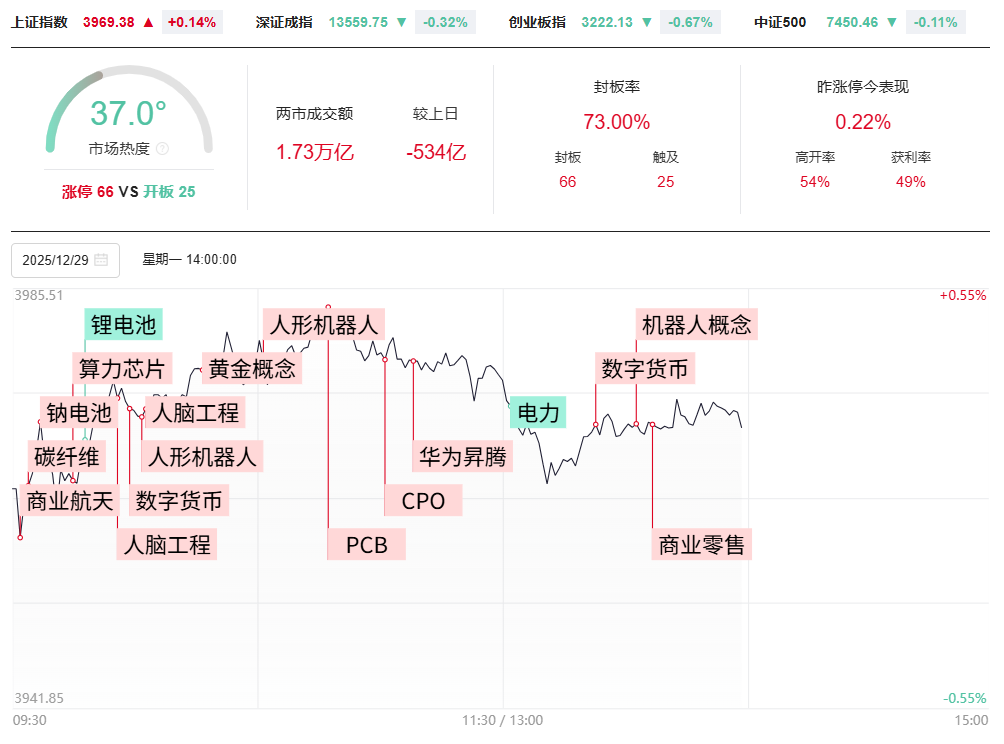Click the 封板率 73.00% value
Screen dimensions: 1004x744
click(x=616, y=122)
